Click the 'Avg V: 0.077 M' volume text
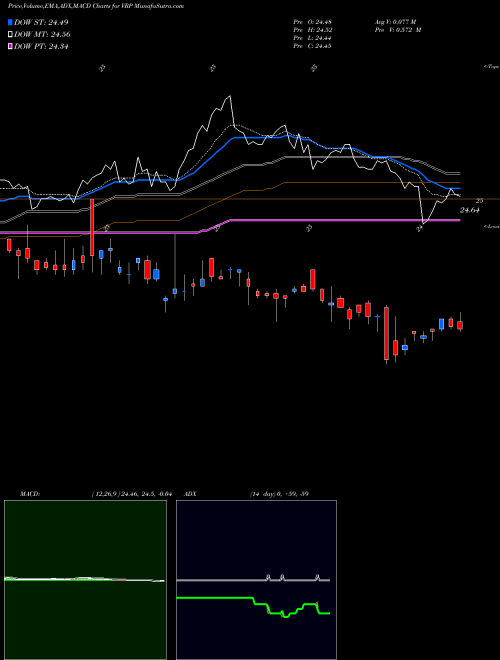The width and height of the screenshot is (500, 660). [x=395, y=22]
